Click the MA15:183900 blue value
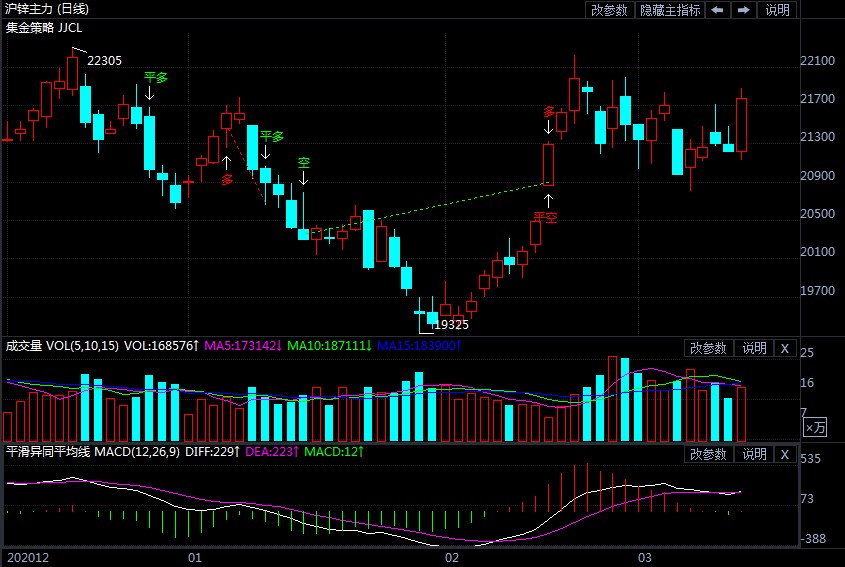The height and width of the screenshot is (567, 845). click(x=419, y=345)
